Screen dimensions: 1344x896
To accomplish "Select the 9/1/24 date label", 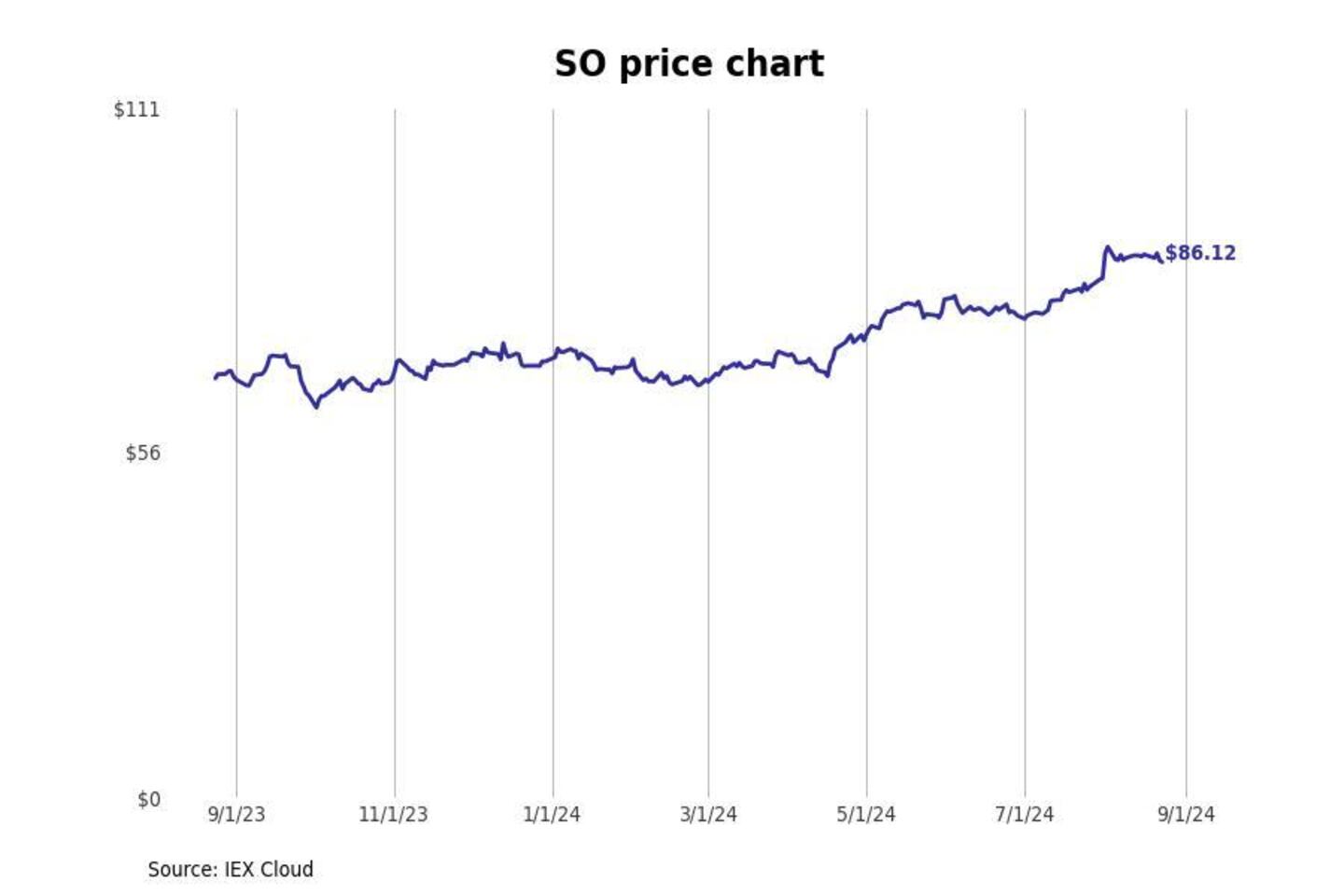I will coord(1186,815).
